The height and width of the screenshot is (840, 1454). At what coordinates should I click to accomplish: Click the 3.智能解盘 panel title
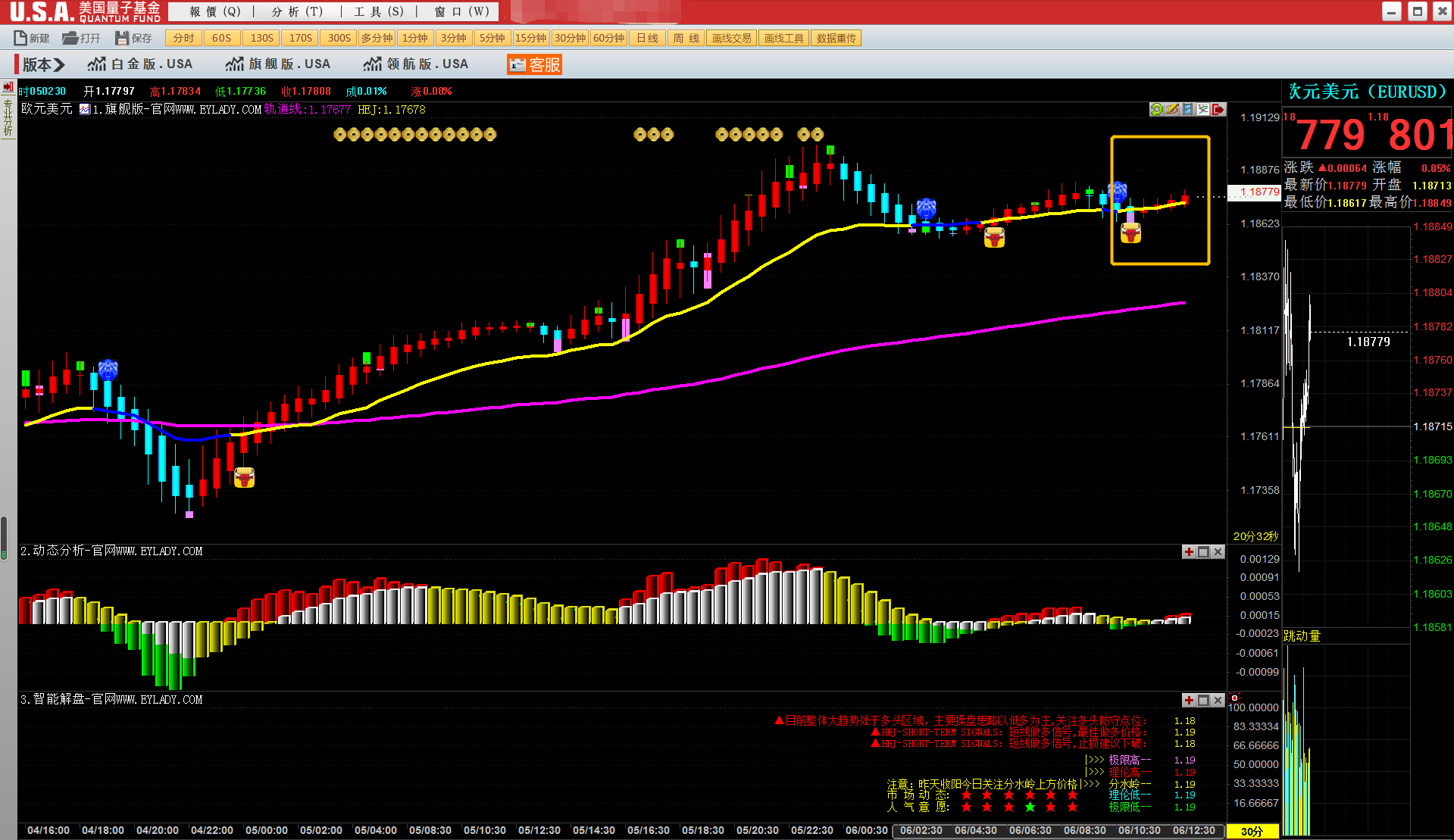(111, 700)
